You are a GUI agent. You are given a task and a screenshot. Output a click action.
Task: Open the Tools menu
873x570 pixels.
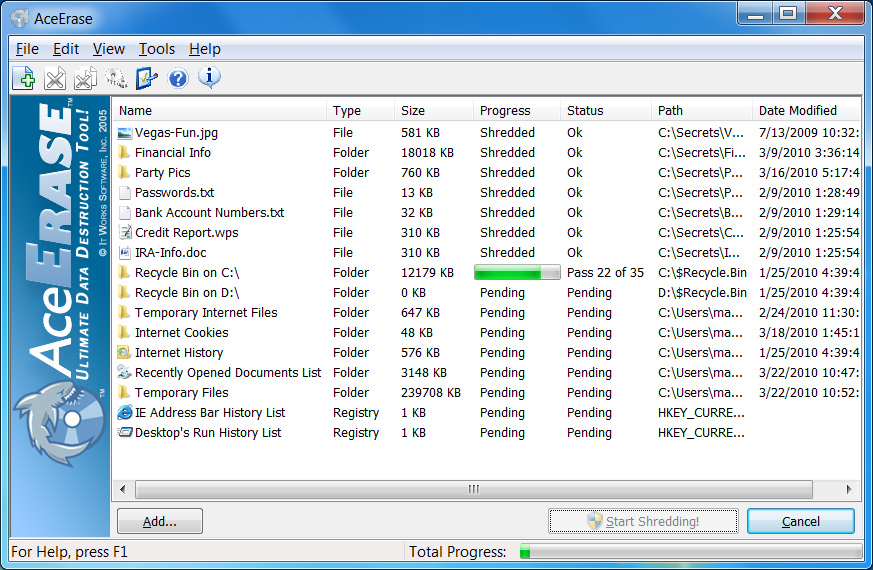pos(156,49)
